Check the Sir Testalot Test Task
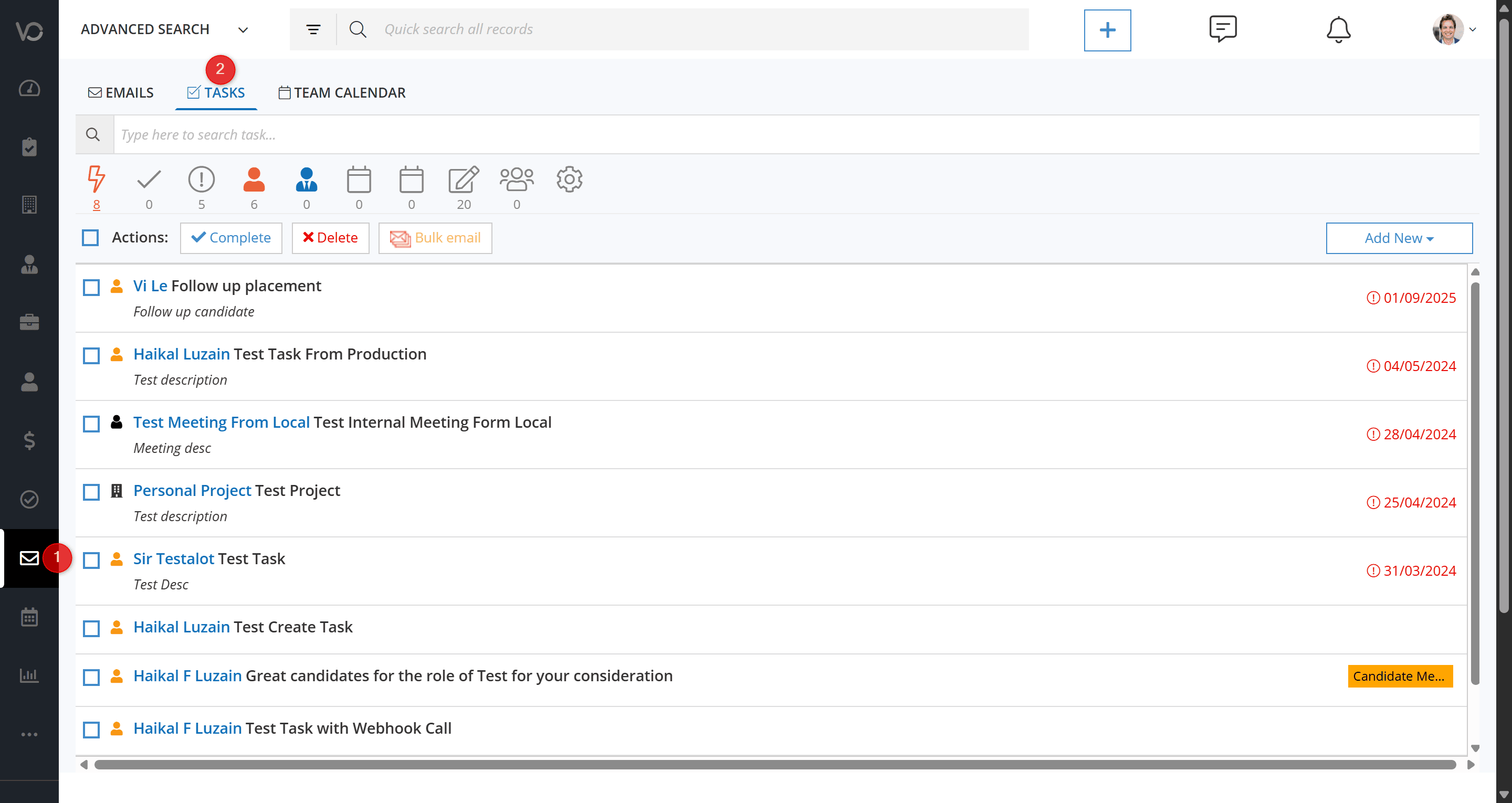The image size is (1512, 803). (91, 560)
